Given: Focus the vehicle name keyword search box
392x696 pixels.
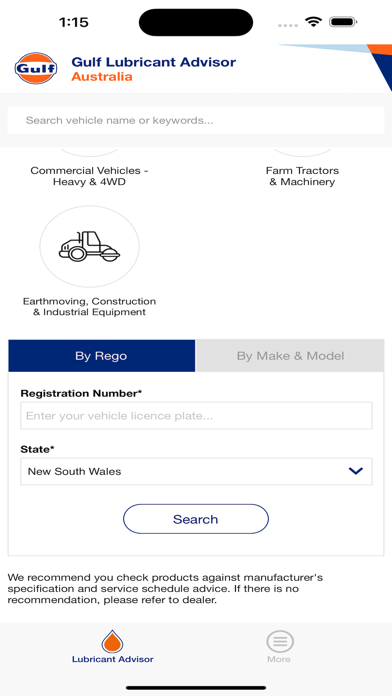Looking at the screenshot, I should coord(196,120).
